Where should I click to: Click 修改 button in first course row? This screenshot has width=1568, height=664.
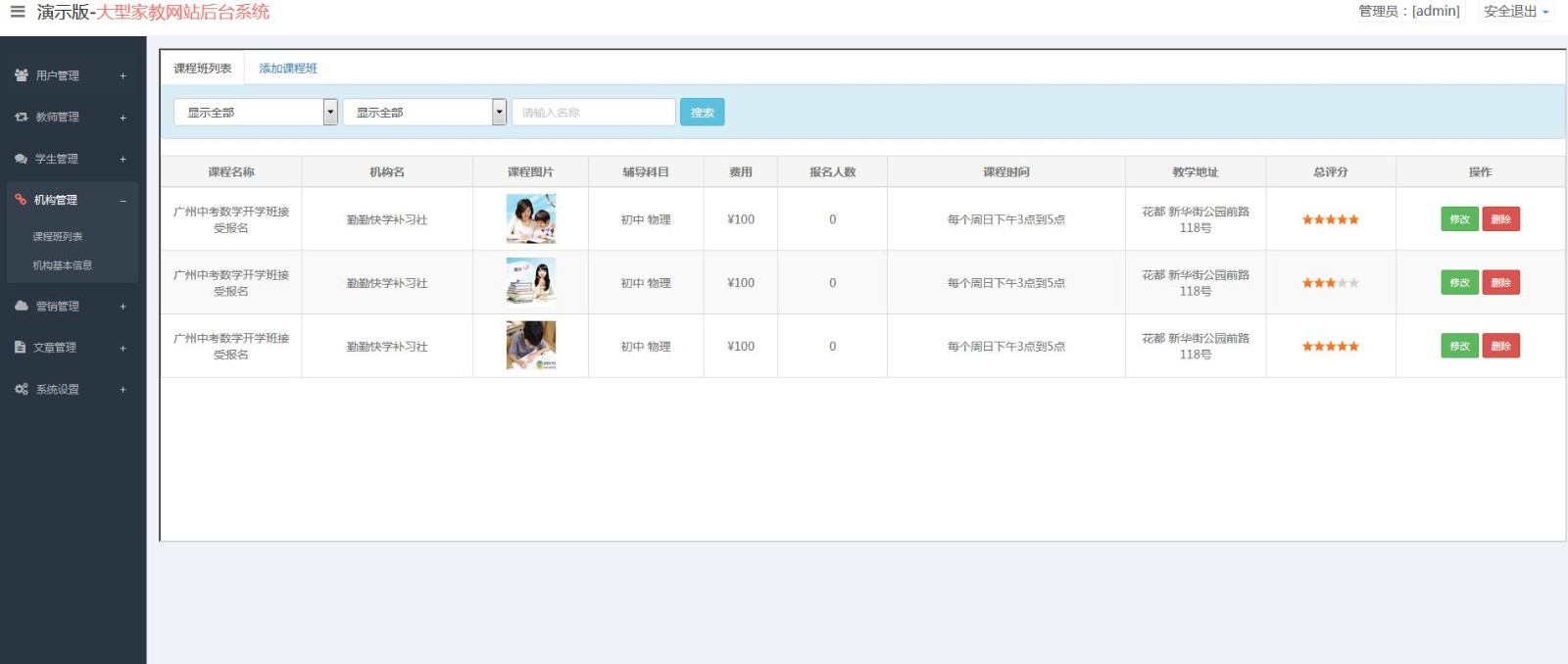coord(1459,219)
